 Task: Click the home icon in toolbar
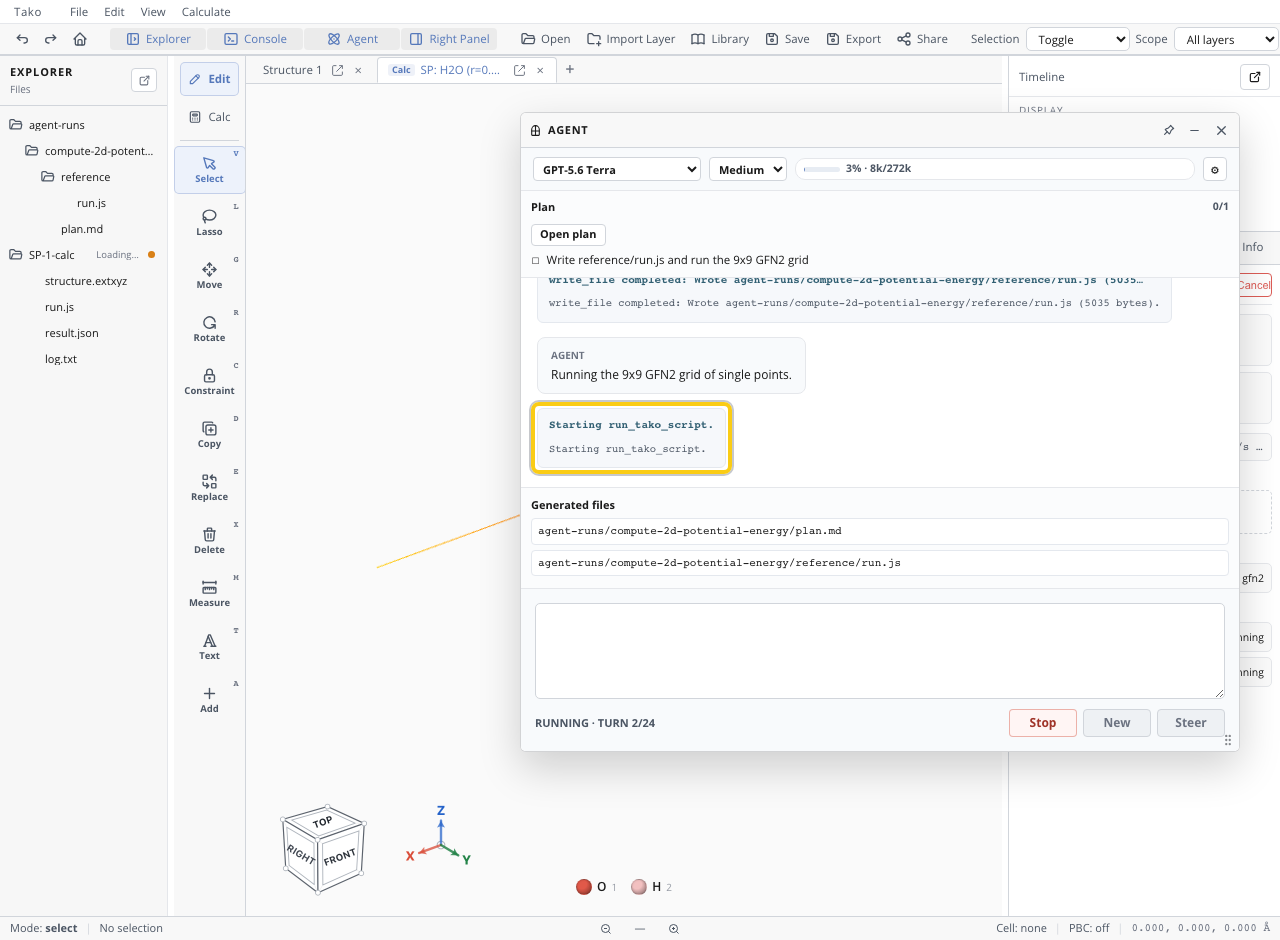pyautogui.click(x=80, y=39)
